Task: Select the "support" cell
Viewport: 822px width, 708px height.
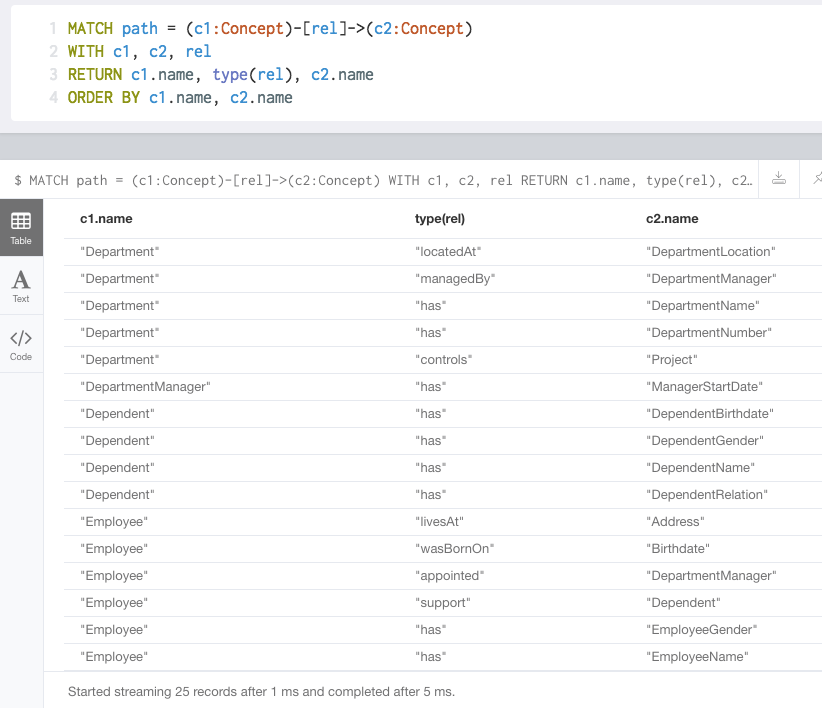Action: [x=442, y=603]
